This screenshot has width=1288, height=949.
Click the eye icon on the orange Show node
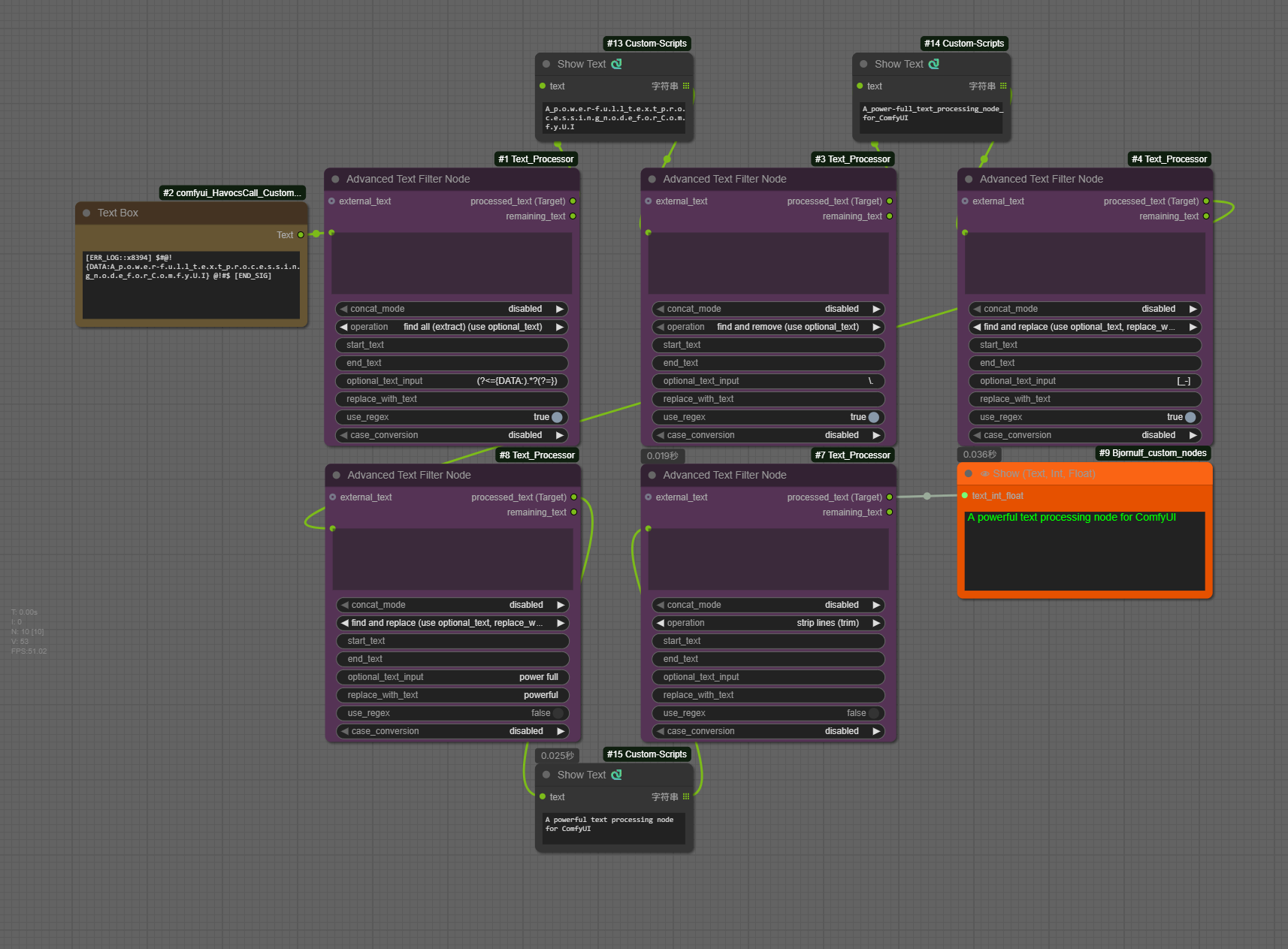(x=984, y=473)
